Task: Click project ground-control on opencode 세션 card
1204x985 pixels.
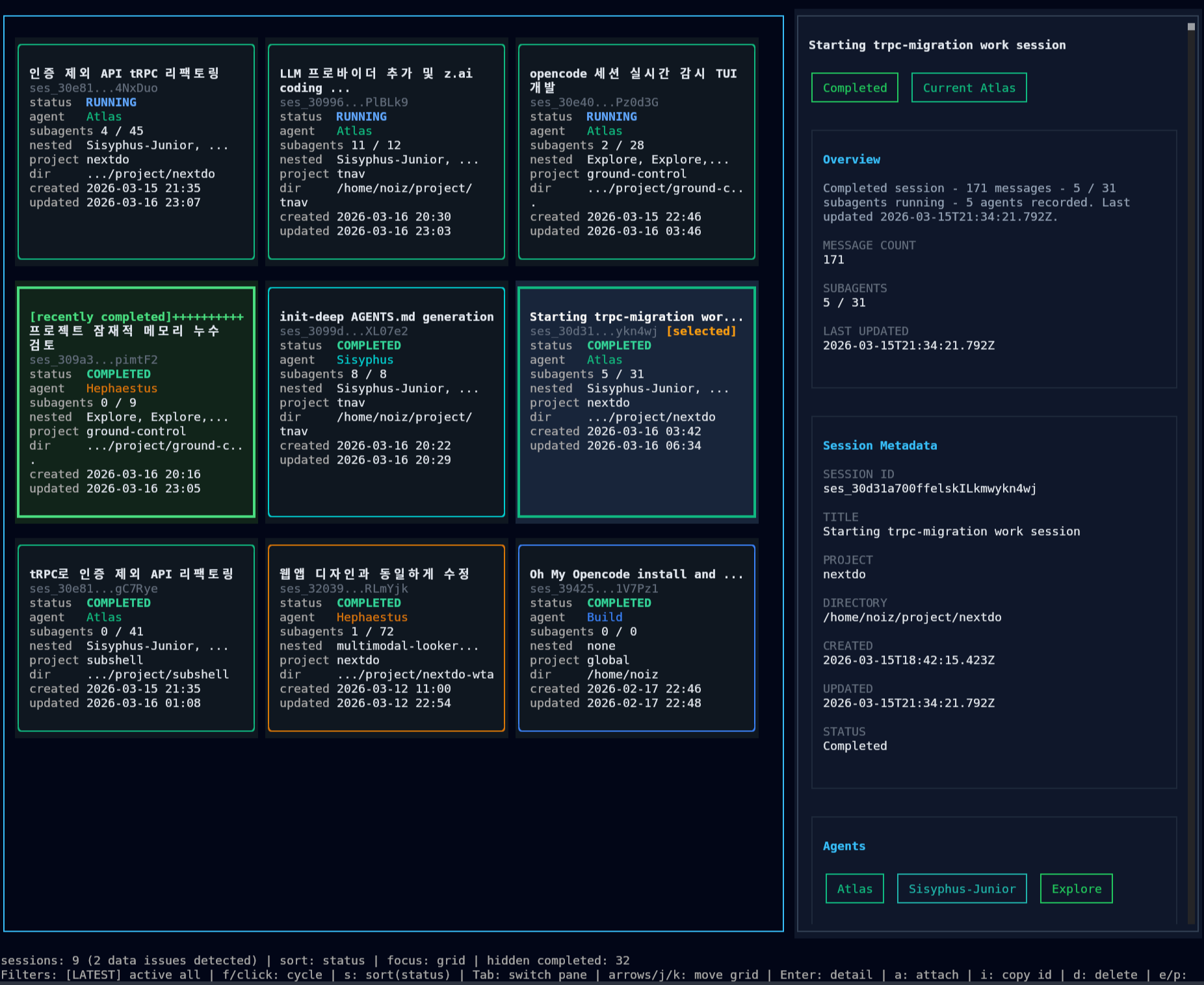Action: coord(636,174)
